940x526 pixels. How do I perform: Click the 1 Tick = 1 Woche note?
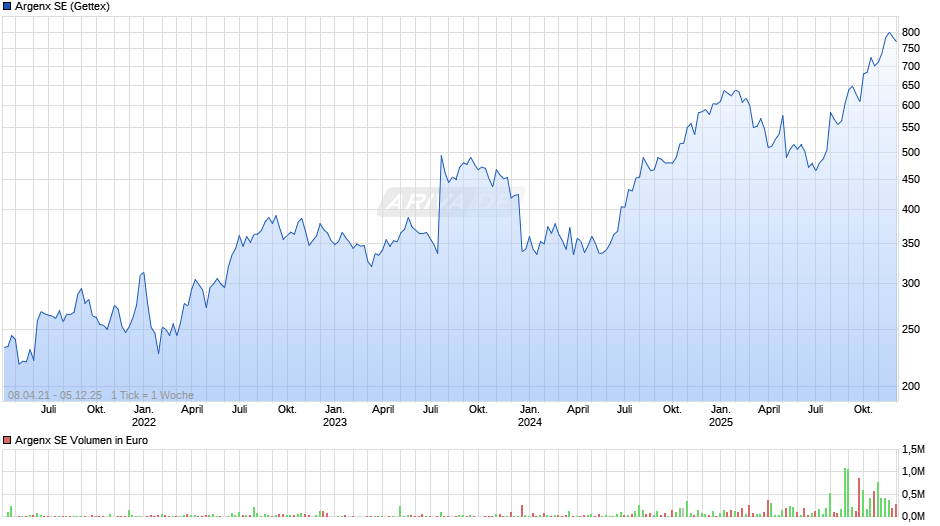(x=152, y=395)
